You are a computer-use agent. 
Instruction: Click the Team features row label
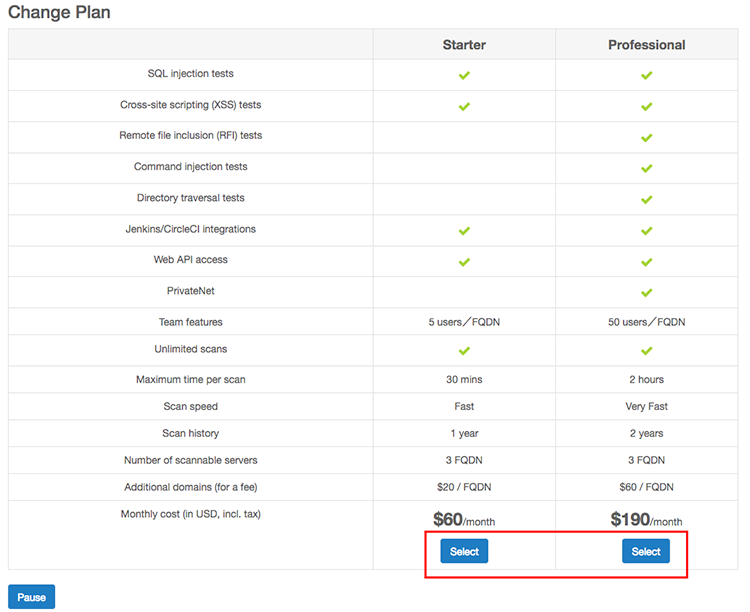pos(190,322)
